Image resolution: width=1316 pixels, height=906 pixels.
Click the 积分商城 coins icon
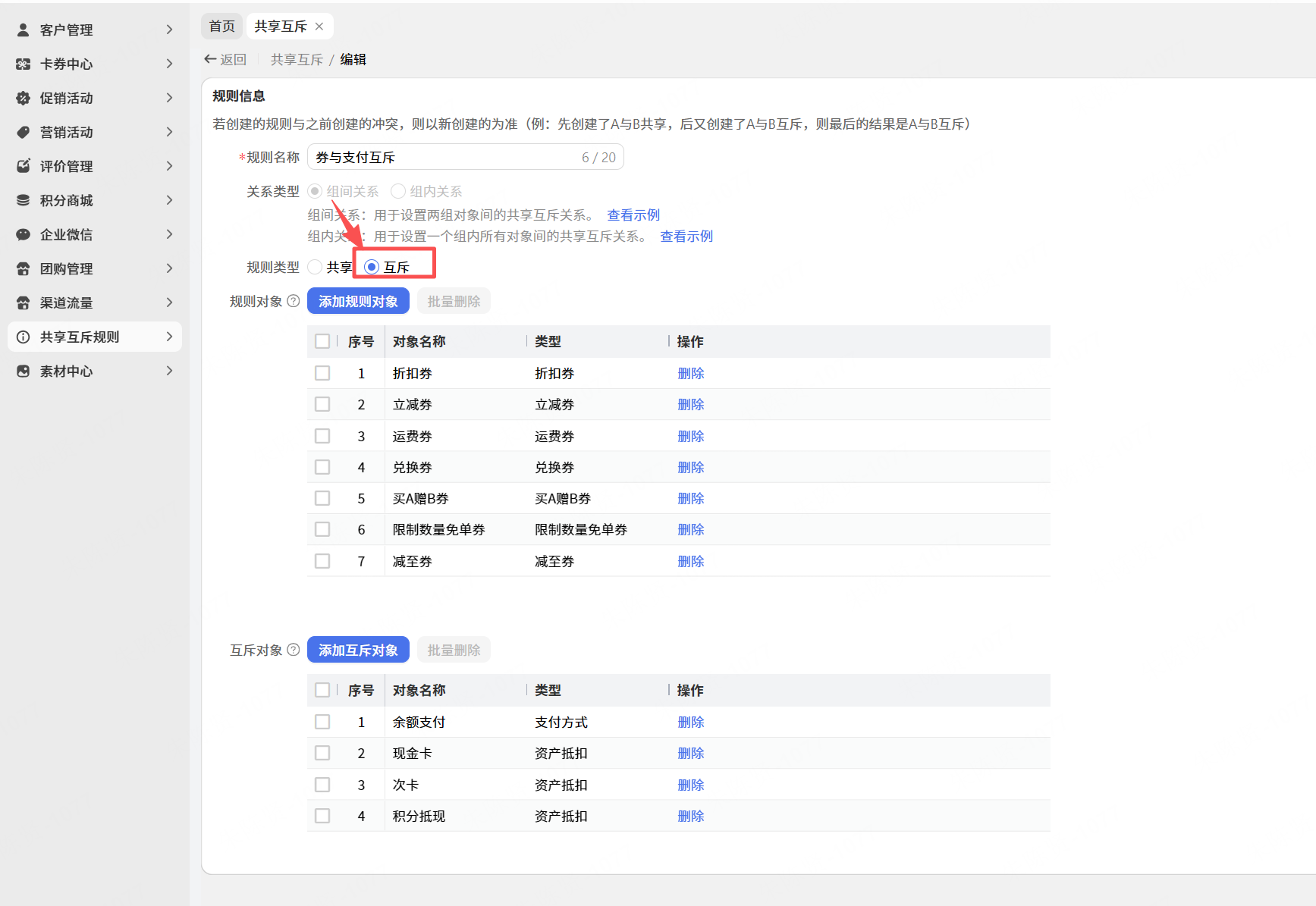pos(24,200)
